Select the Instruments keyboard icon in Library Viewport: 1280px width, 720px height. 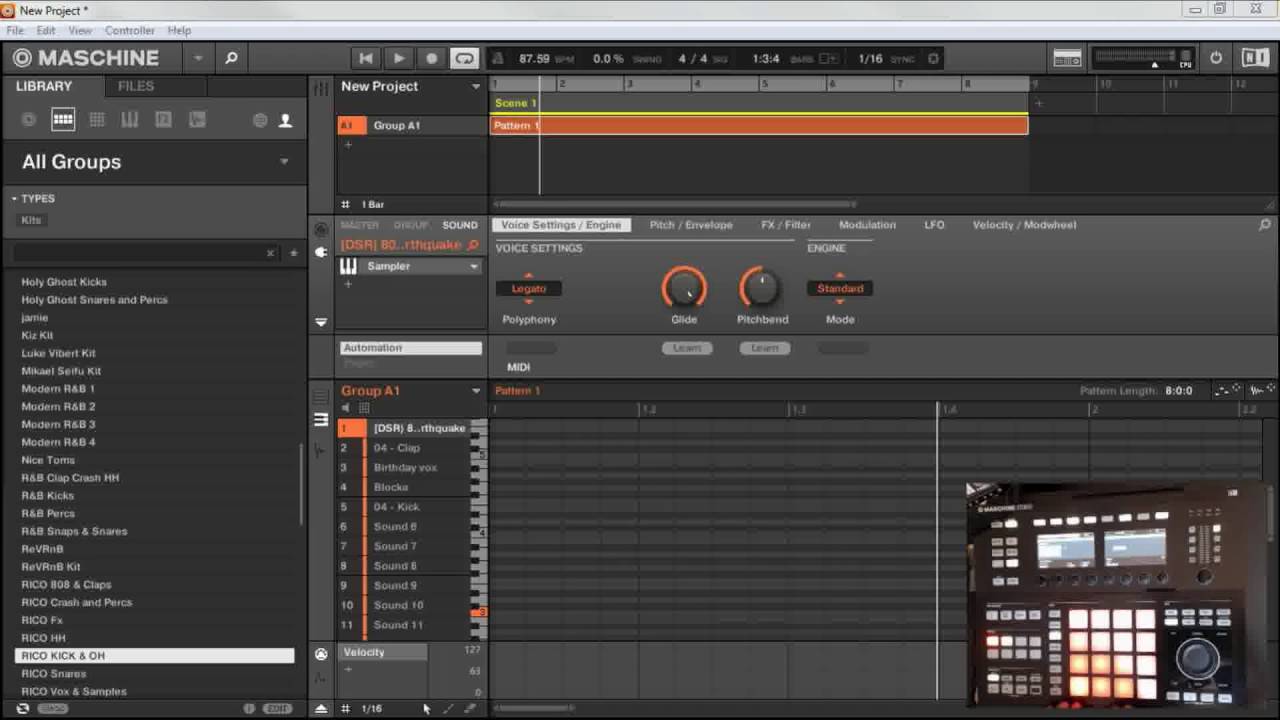[130, 120]
